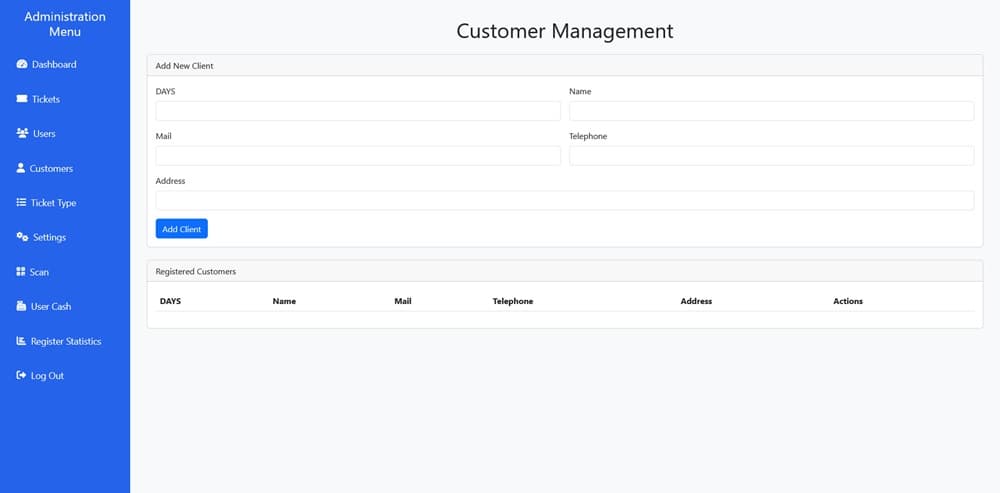Select Log Out from sidebar menu
1000x493 pixels.
click(x=47, y=376)
